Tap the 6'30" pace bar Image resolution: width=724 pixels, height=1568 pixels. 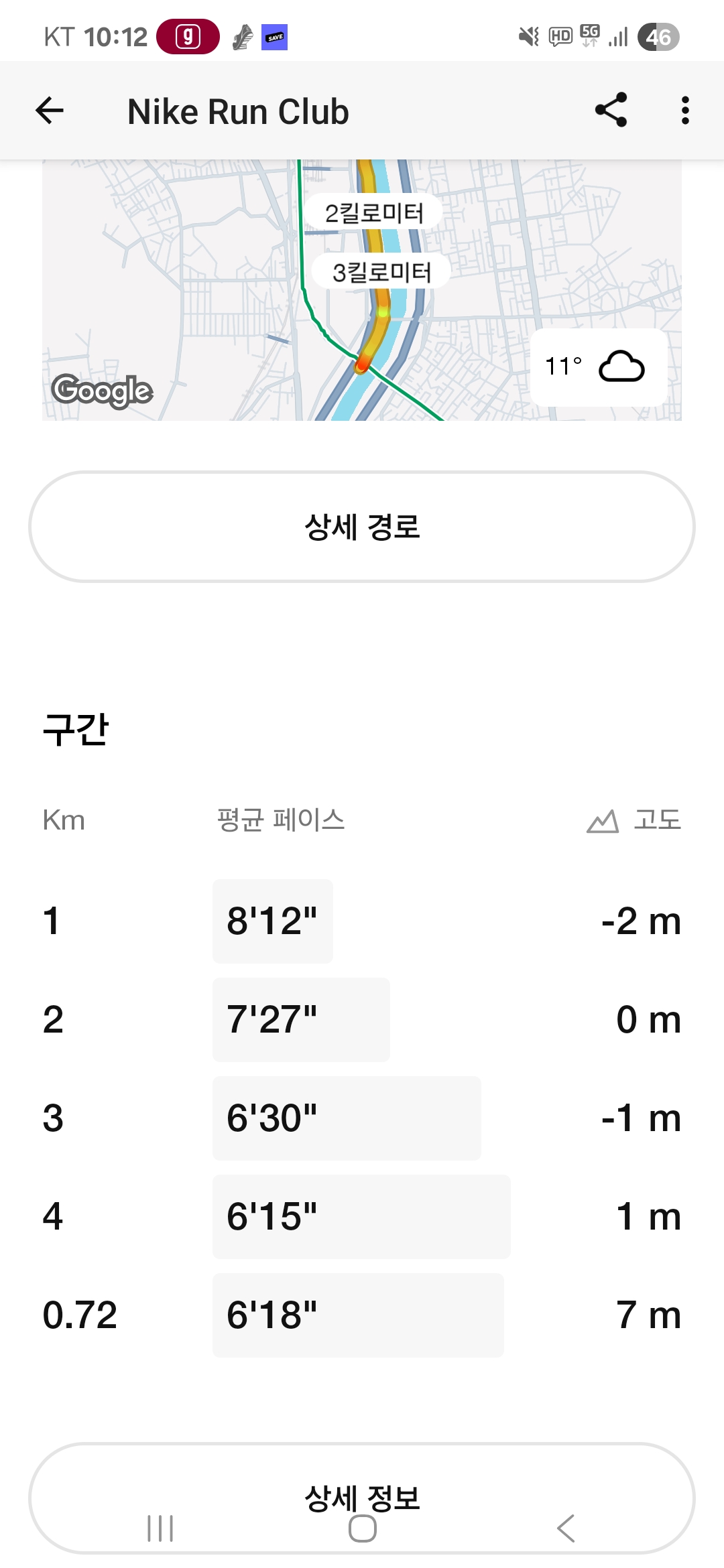347,1118
